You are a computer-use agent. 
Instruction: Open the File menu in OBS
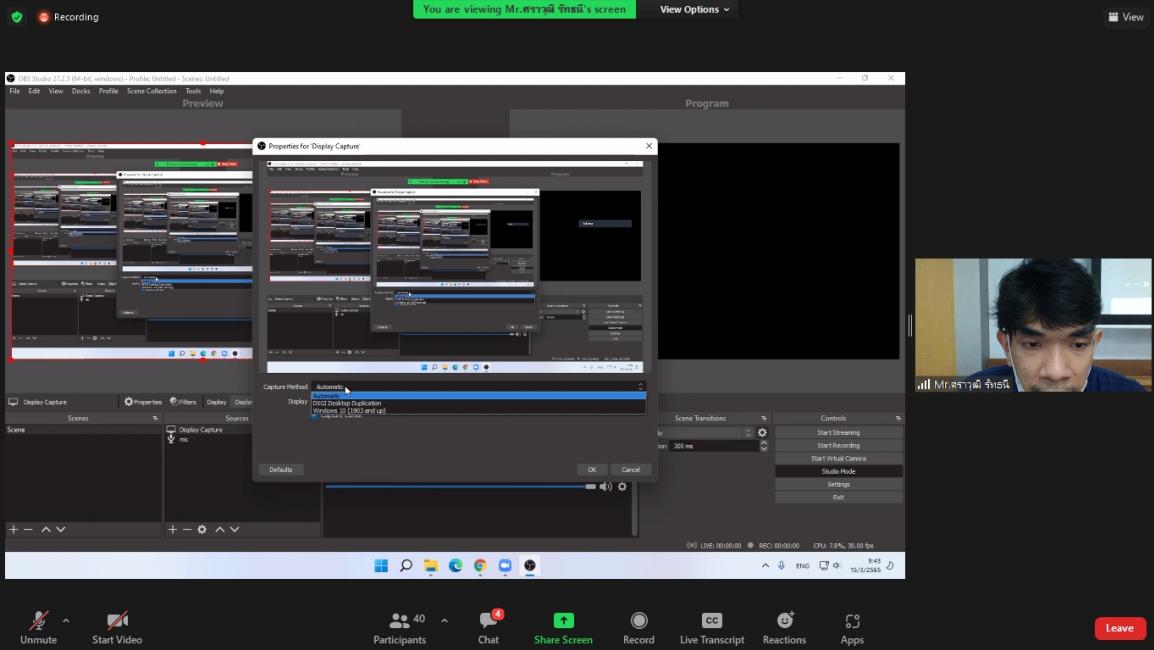15,91
